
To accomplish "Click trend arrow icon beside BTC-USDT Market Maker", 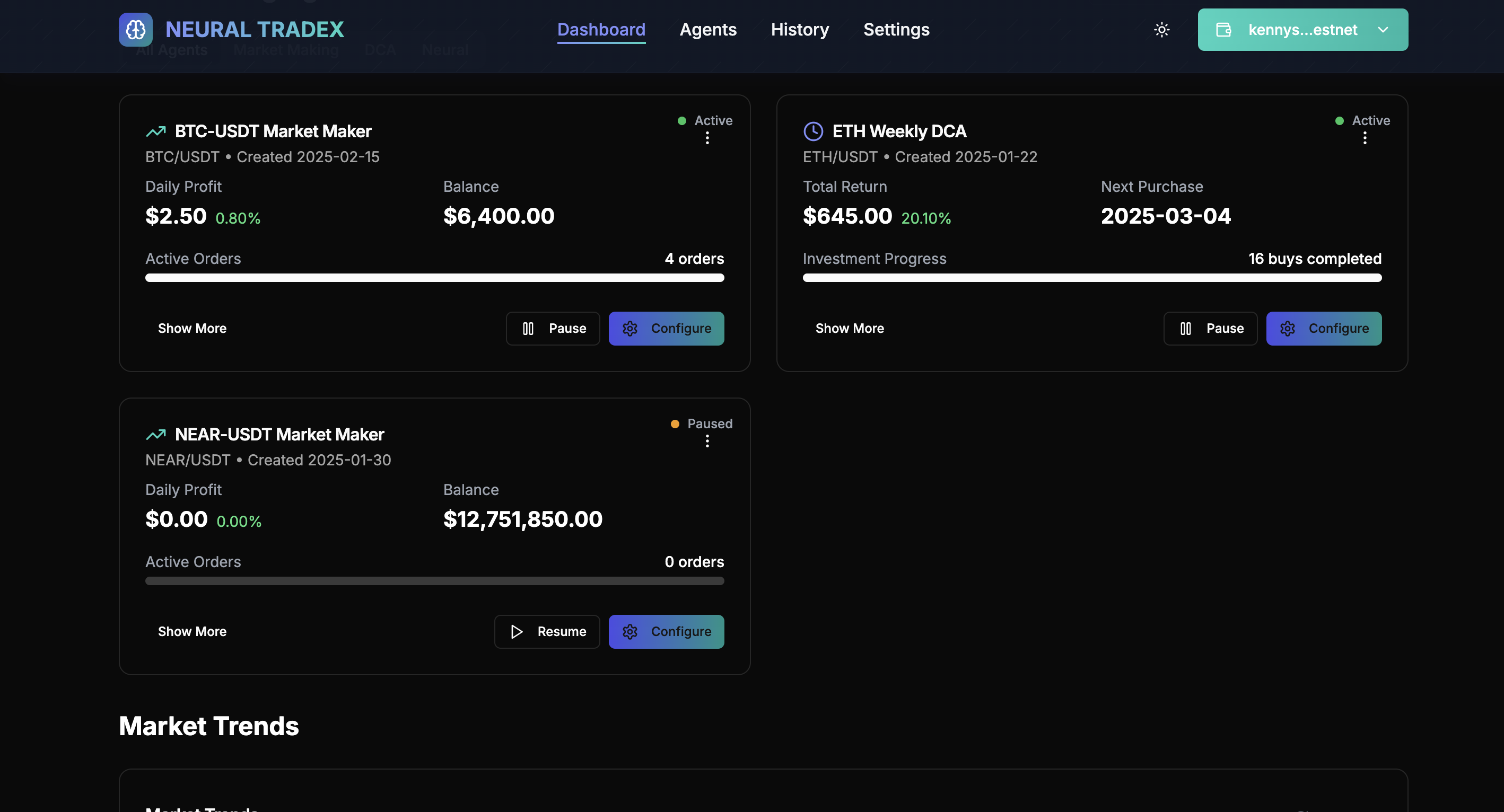I will click(155, 131).
